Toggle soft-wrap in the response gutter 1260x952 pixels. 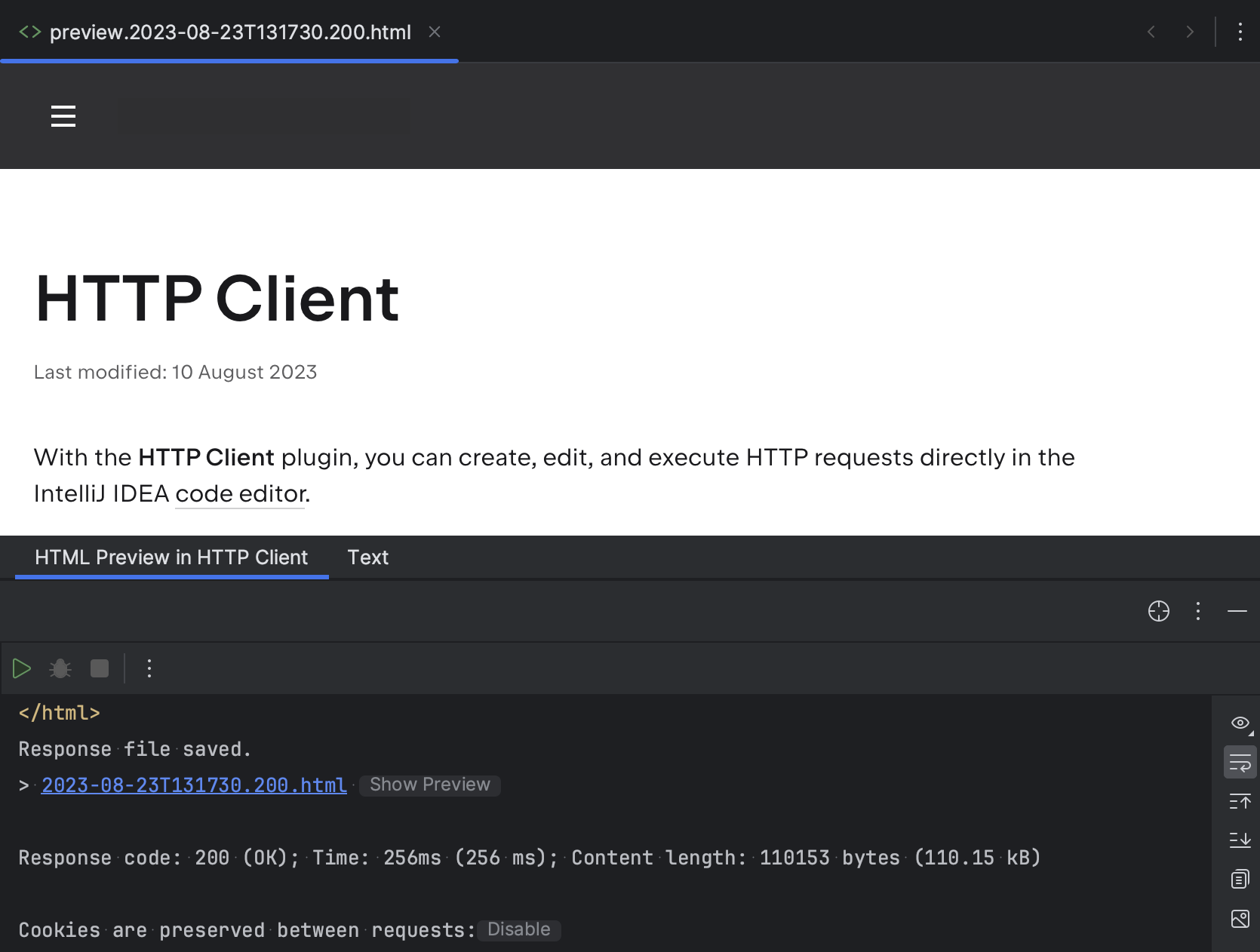tap(1240, 762)
